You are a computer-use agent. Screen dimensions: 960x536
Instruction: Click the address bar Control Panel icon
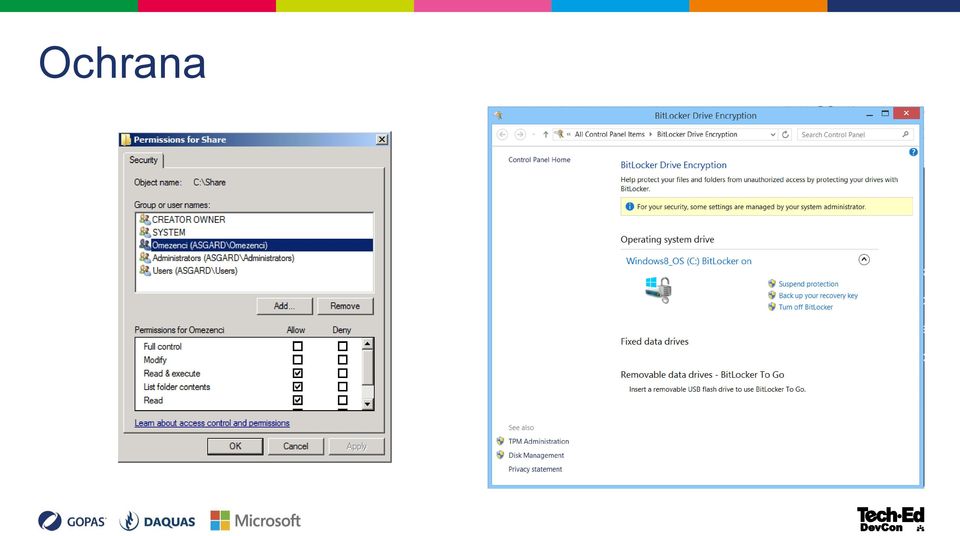point(559,134)
